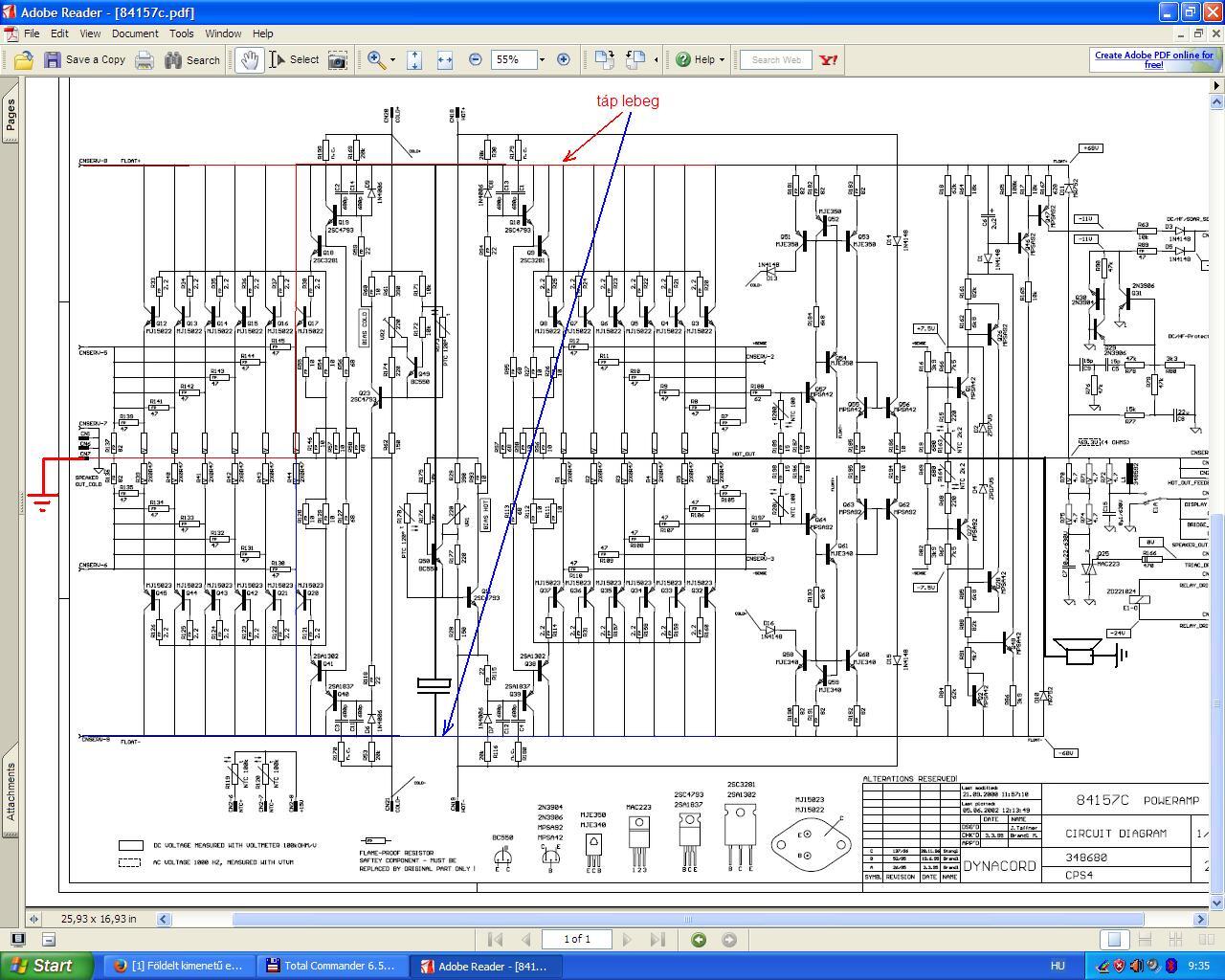Click the Print icon in the toolbar
Viewport: 1225px width, 980px height.
[145, 59]
